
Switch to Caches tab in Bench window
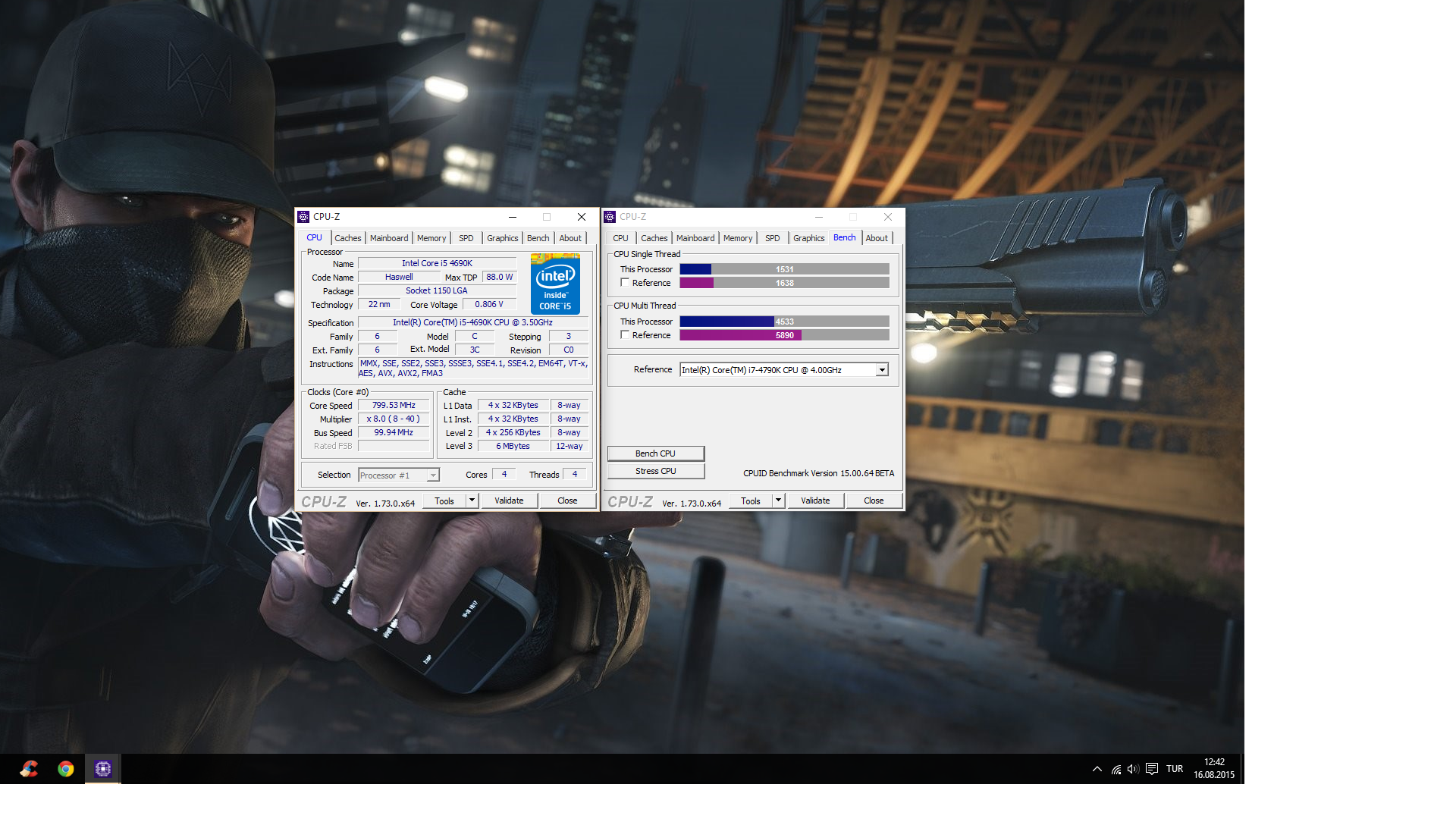pyautogui.click(x=654, y=238)
